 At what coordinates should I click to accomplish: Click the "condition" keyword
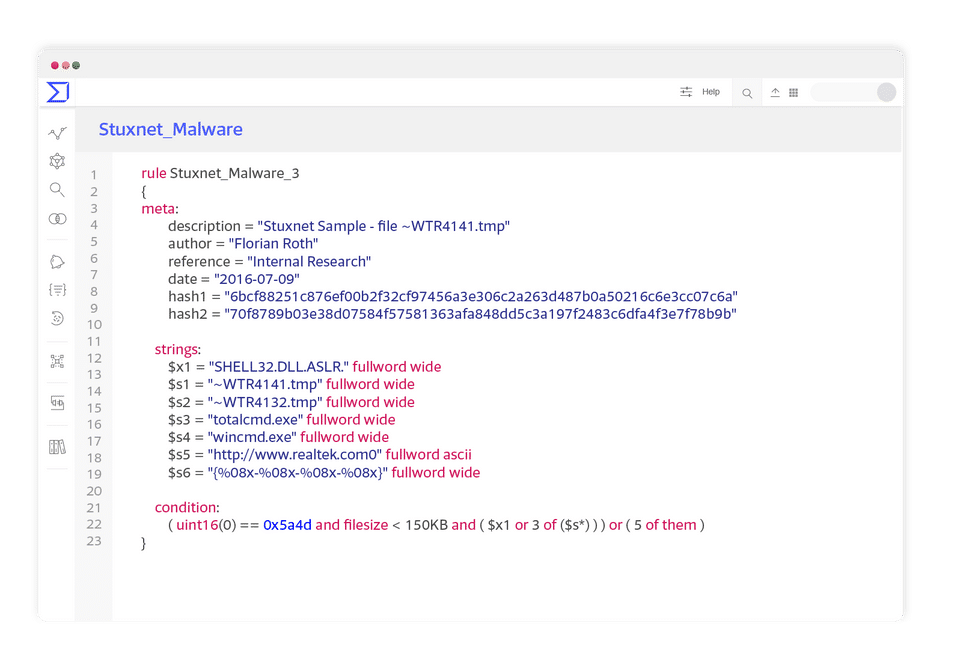pos(186,507)
